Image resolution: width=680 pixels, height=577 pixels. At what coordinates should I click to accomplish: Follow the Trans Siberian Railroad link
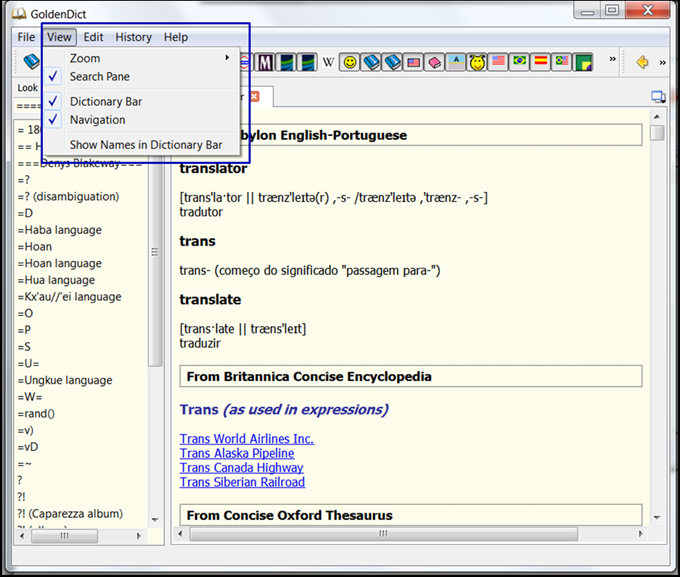pyautogui.click(x=242, y=482)
